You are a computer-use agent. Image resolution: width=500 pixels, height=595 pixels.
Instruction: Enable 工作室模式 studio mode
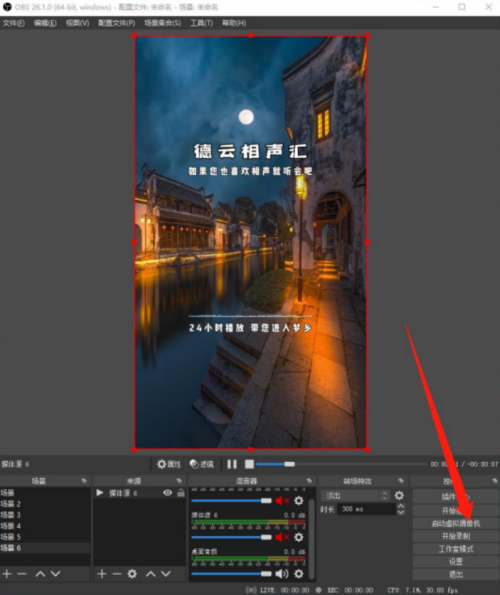[x=456, y=549]
